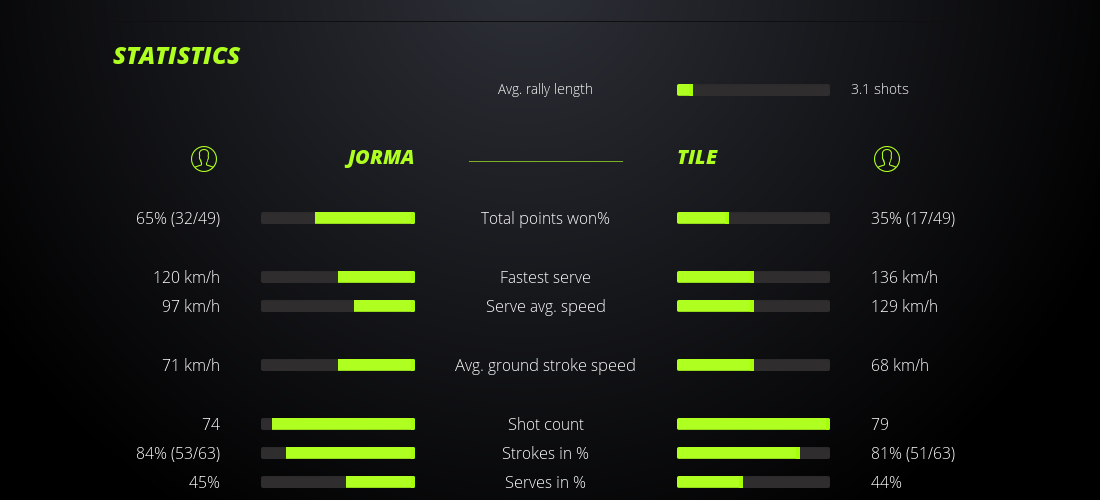1100x500 pixels.
Task: Click the average rally length bar
Action: (753, 90)
